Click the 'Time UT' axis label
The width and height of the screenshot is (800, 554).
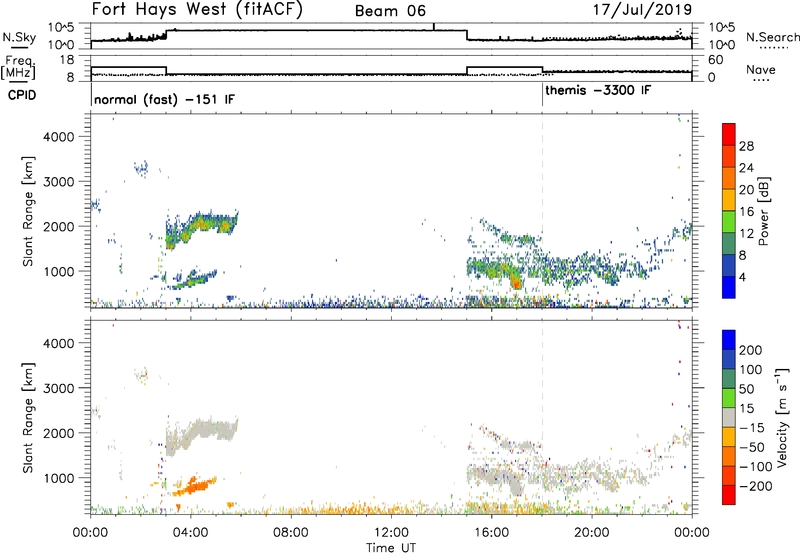coord(391,547)
